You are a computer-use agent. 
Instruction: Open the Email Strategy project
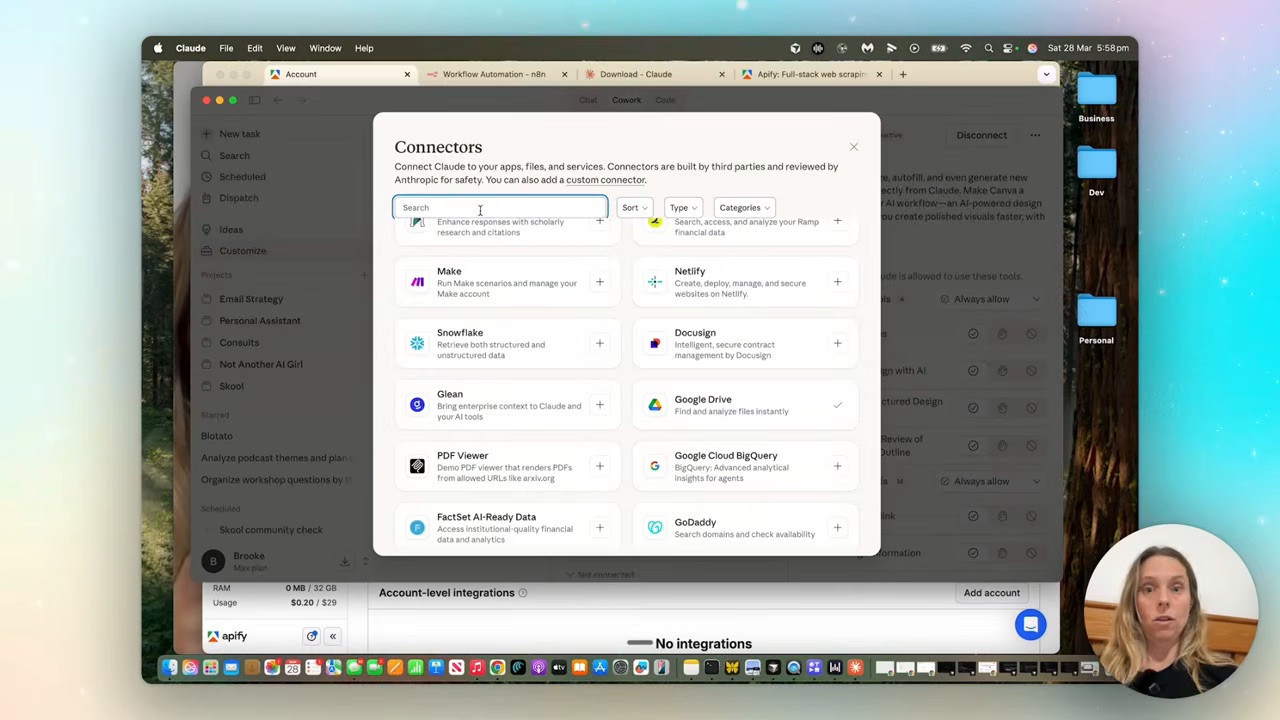click(251, 299)
